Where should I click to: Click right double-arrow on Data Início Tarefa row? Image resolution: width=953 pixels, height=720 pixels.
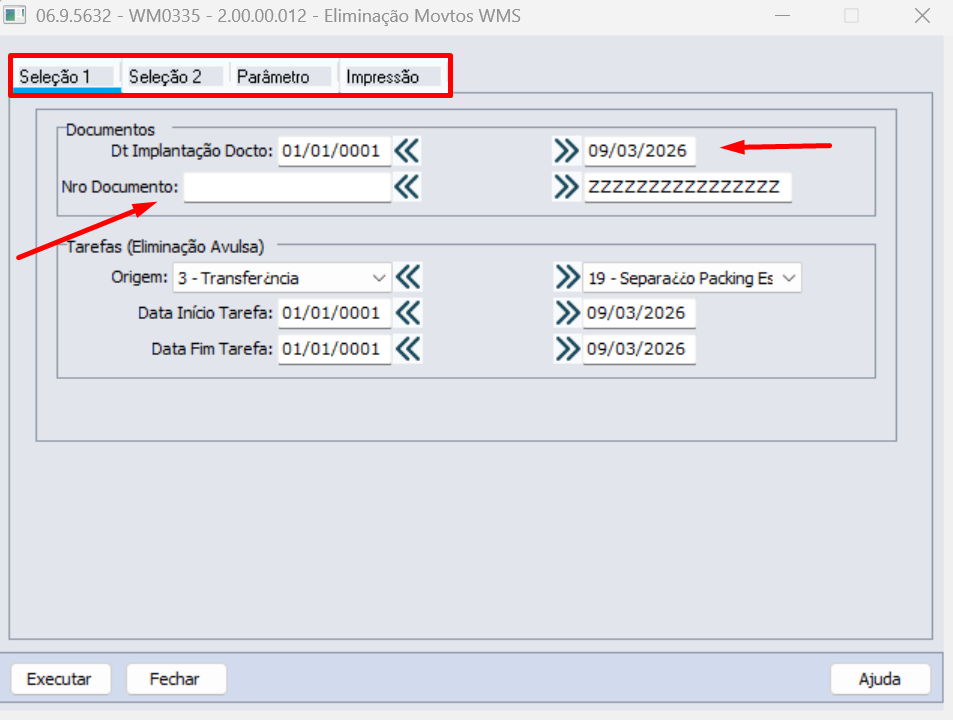pyautogui.click(x=567, y=314)
